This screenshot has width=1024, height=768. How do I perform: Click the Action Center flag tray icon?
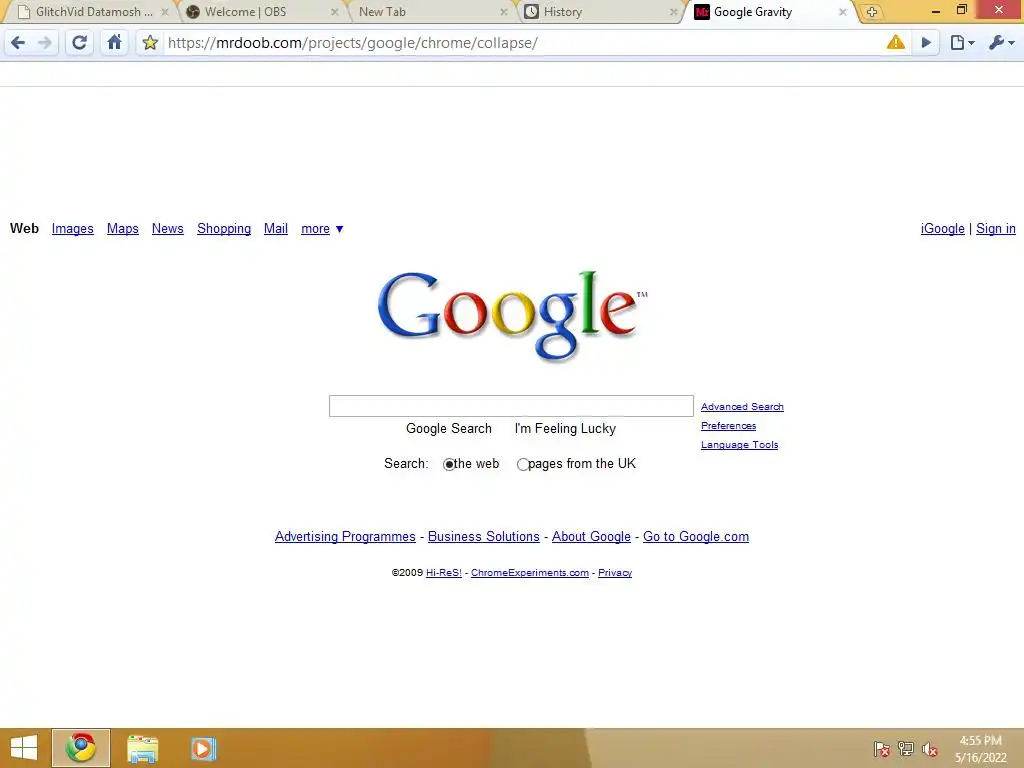point(881,749)
